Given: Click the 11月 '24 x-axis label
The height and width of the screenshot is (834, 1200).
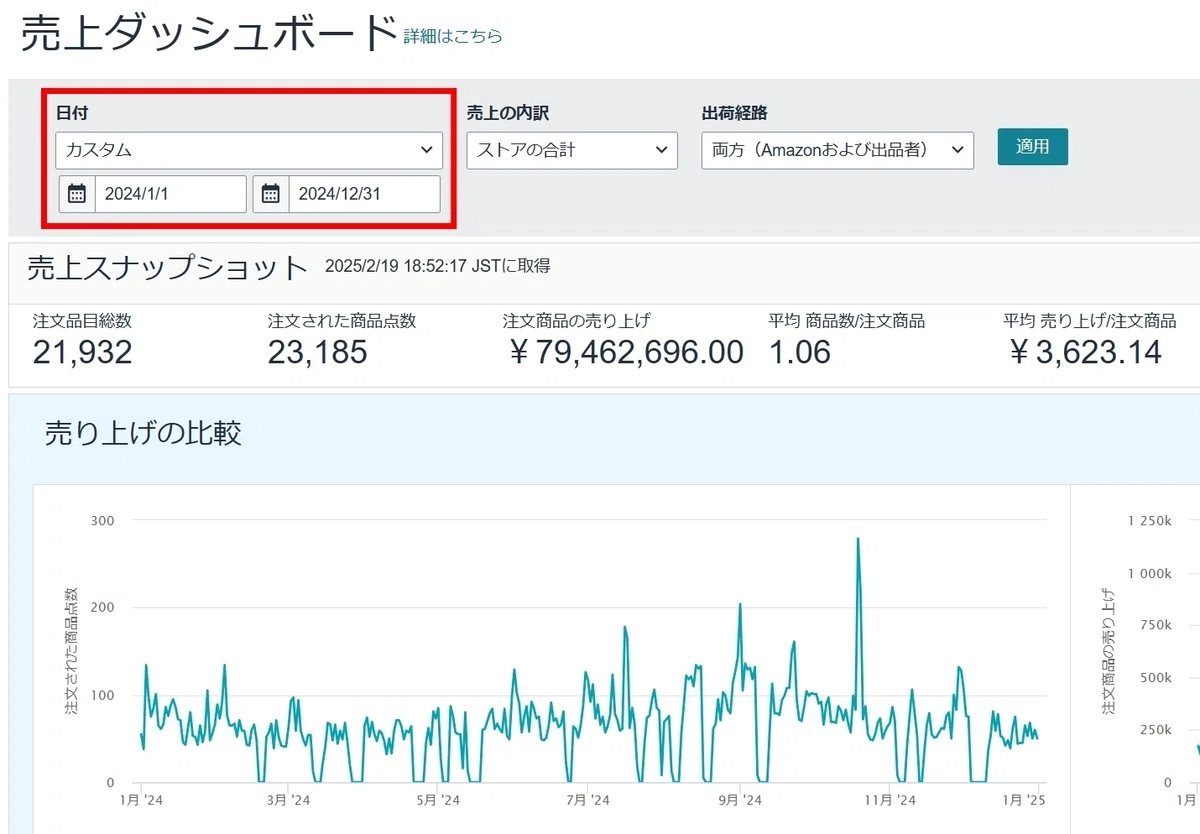Looking at the screenshot, I should pyautogui.click(x=889, y=800).
